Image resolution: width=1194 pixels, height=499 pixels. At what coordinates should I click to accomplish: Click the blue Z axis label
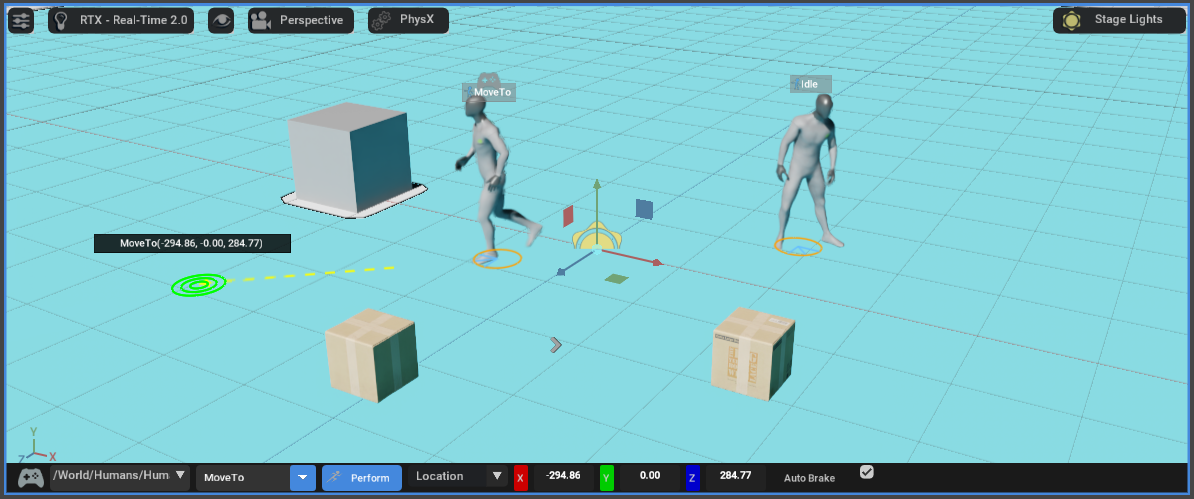coord(693,478)
